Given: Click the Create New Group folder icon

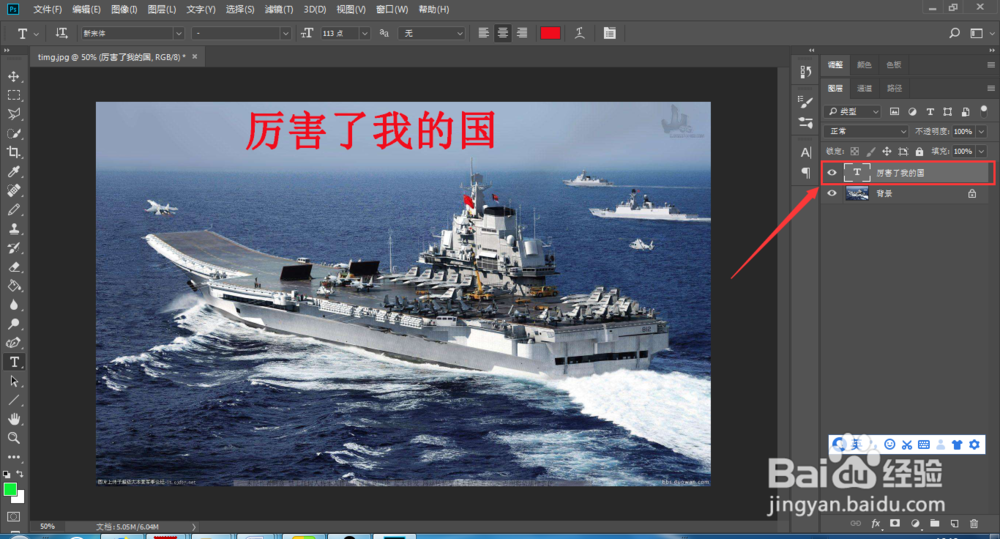Looking at the screenshot, I should tap(934, 524).
